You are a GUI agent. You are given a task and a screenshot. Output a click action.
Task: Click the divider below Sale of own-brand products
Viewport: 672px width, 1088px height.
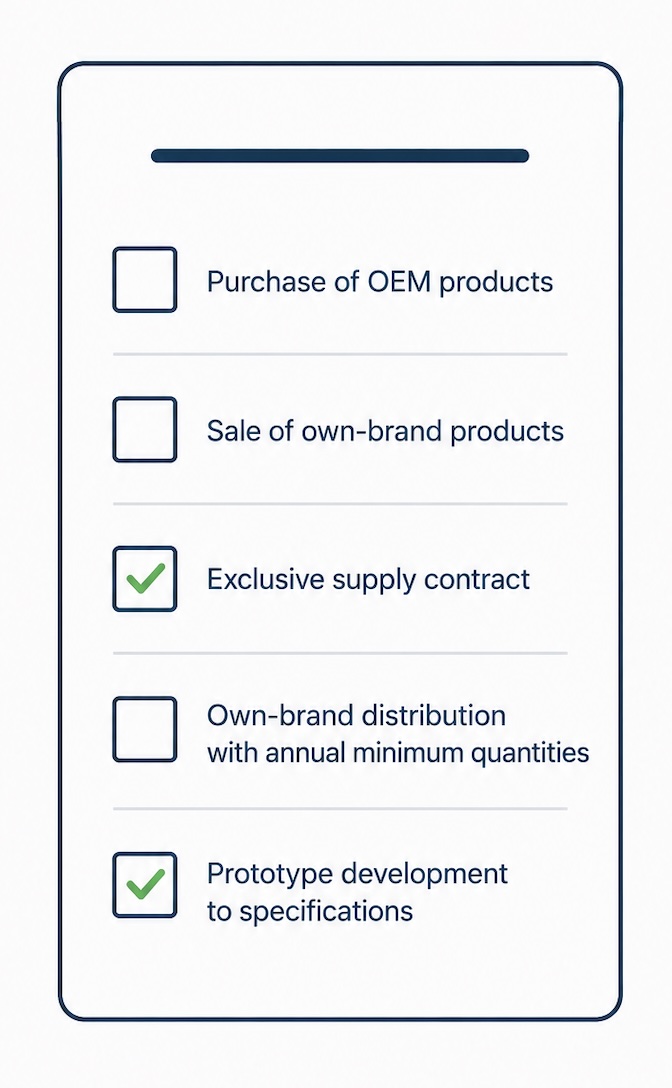pos(340,504)
